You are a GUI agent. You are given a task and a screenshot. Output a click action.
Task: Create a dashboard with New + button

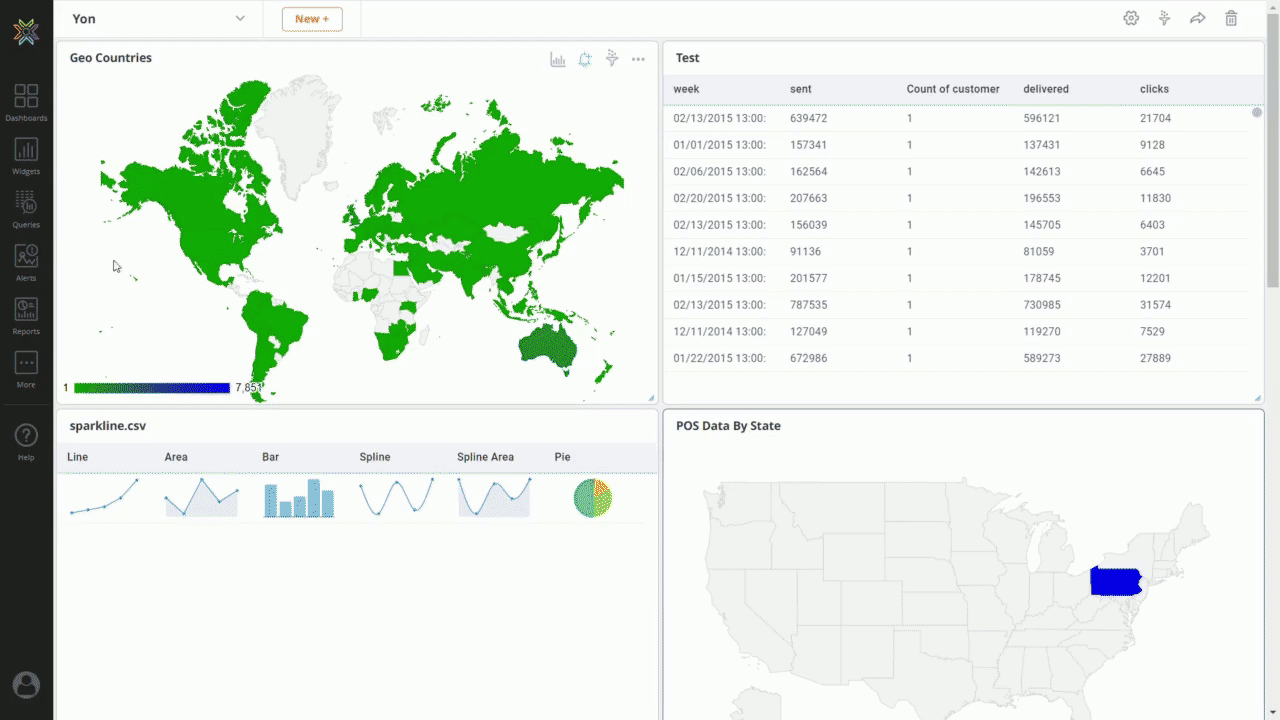tap(312, 18)
